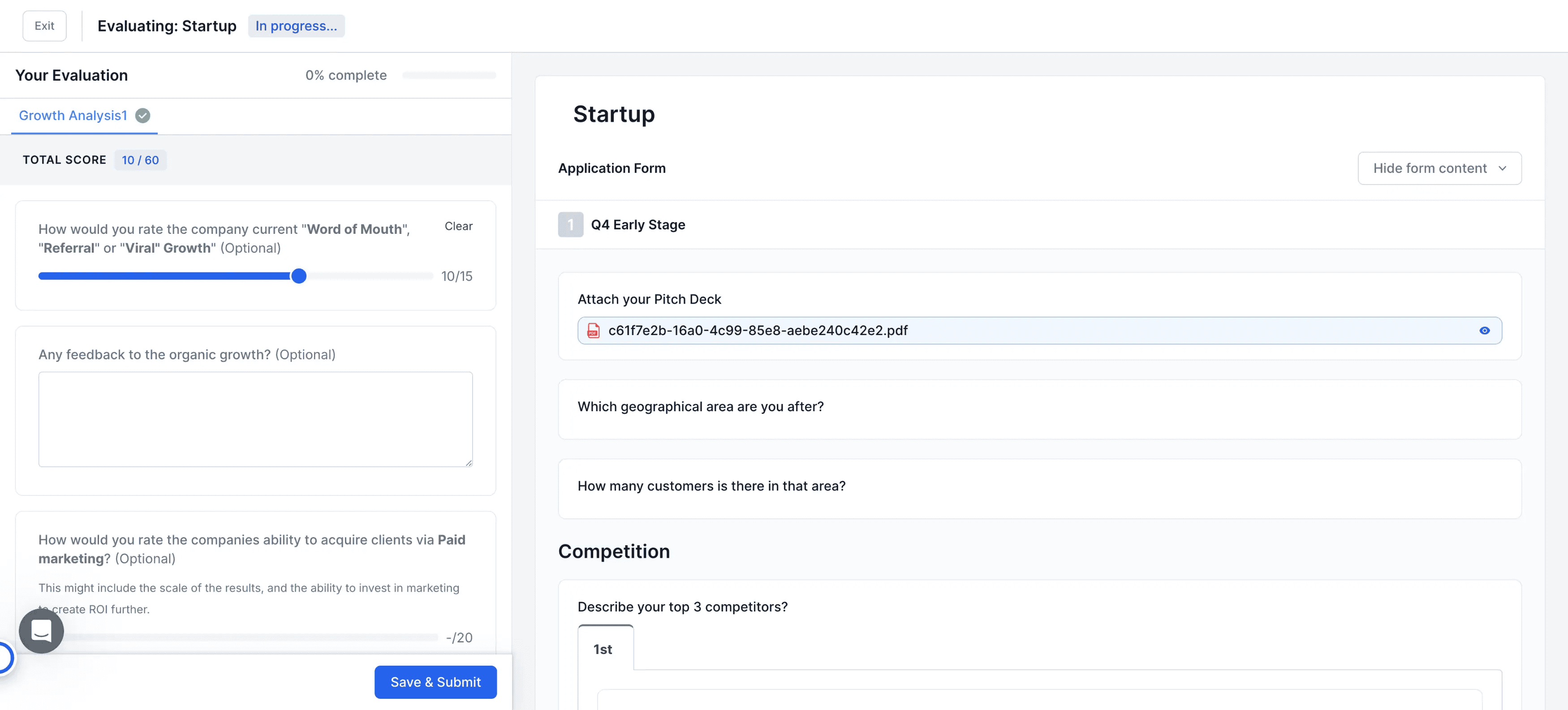
Task: Click the red PDF file icon
Action: pos(592,330)
